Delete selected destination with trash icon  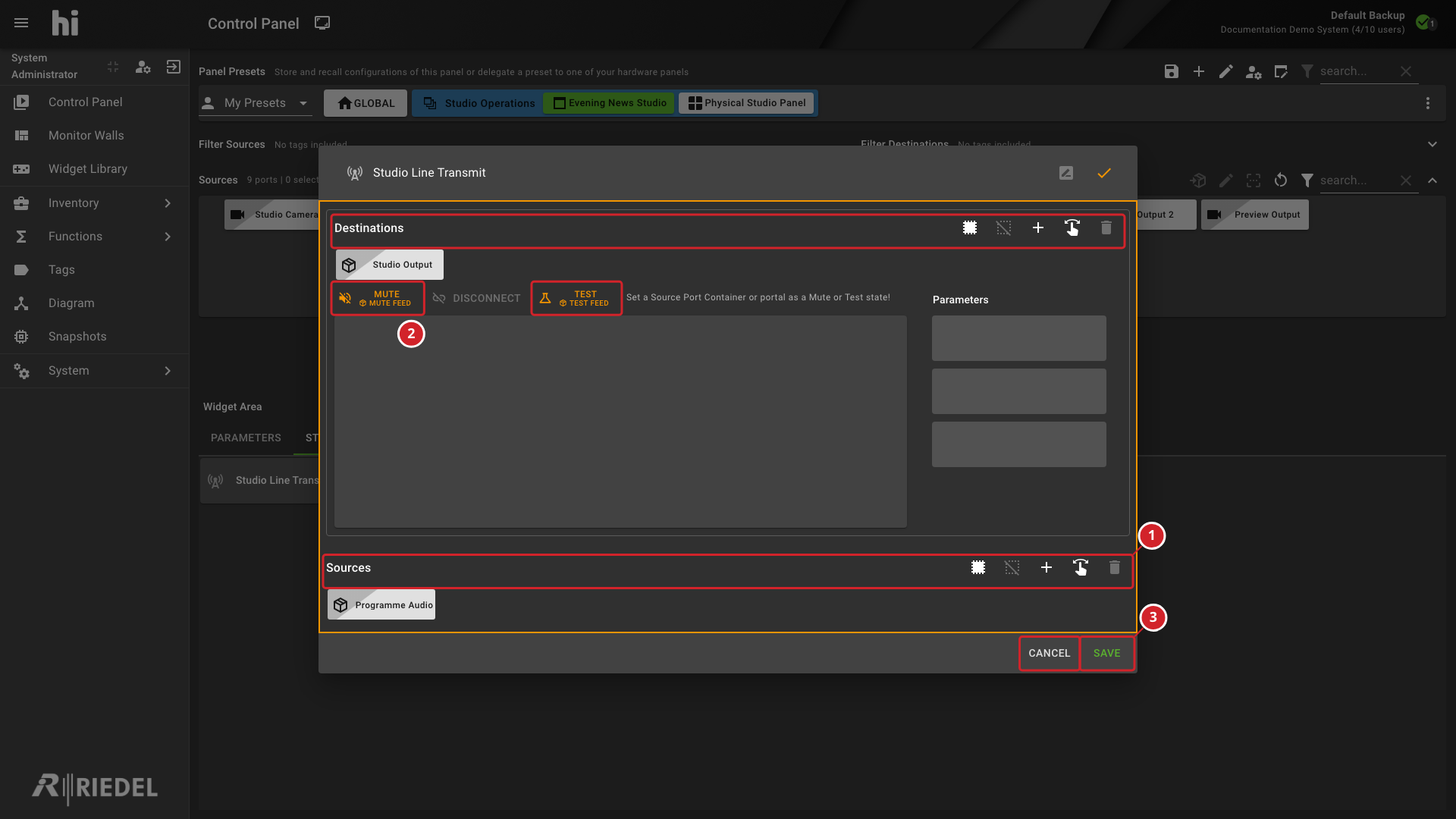(1106, 227)
